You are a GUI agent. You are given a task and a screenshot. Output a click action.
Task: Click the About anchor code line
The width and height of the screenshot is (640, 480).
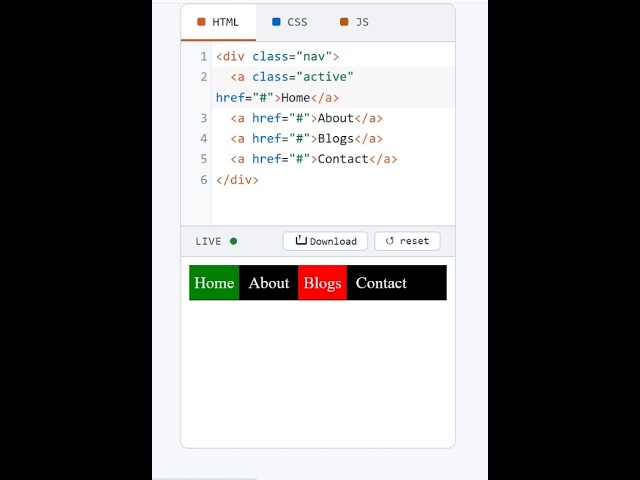click(x=307, y=118)
